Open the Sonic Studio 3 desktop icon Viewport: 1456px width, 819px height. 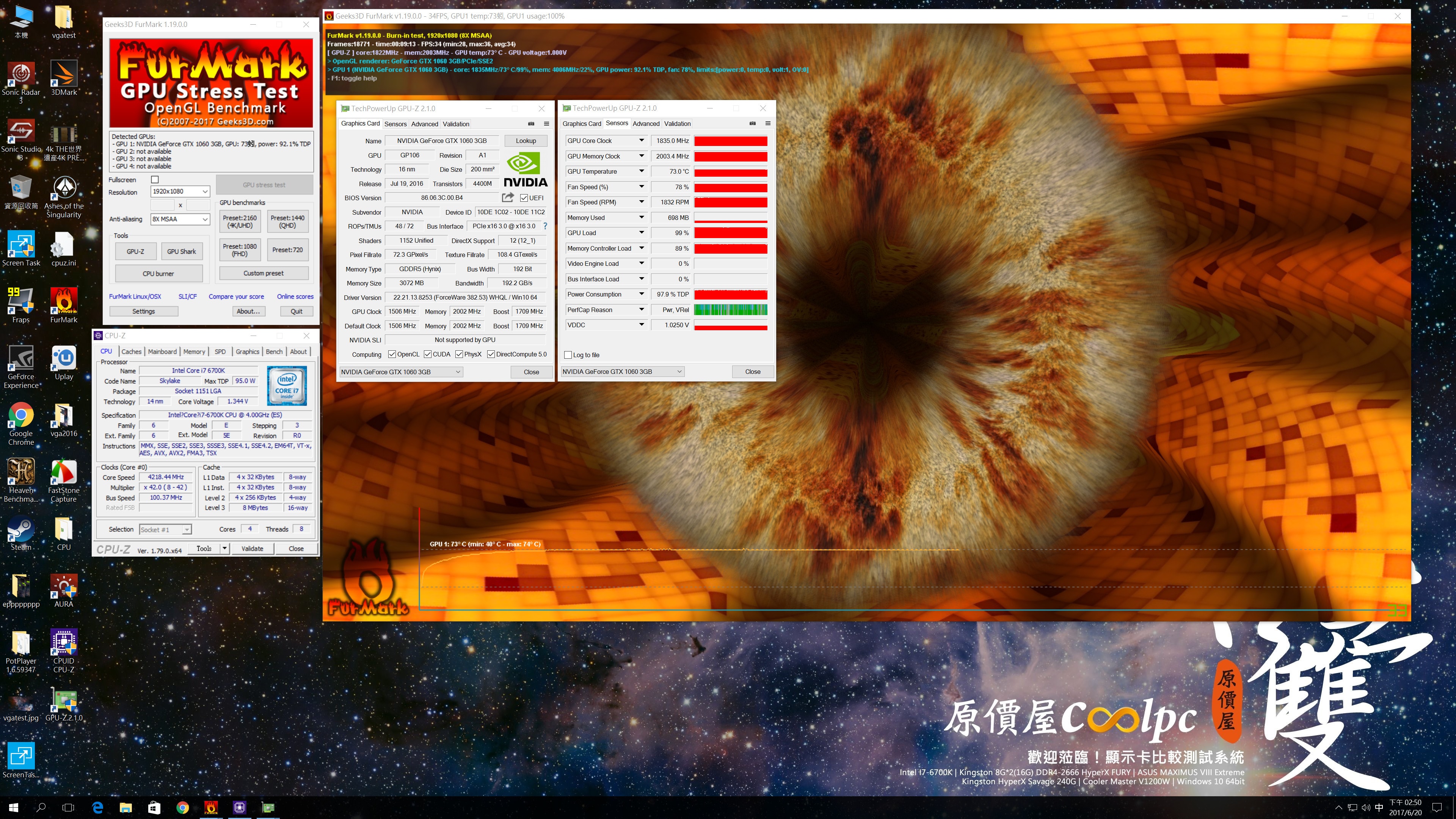point(21,139)
